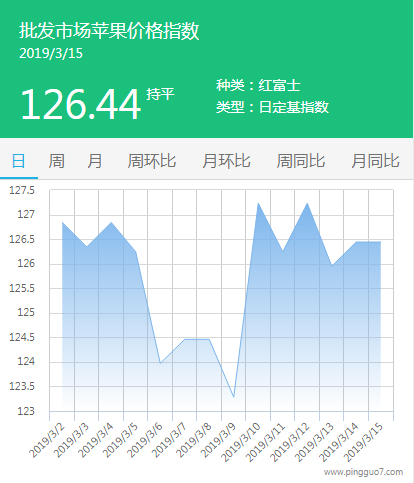Open the 月环比 tab

tap(226, 161)
